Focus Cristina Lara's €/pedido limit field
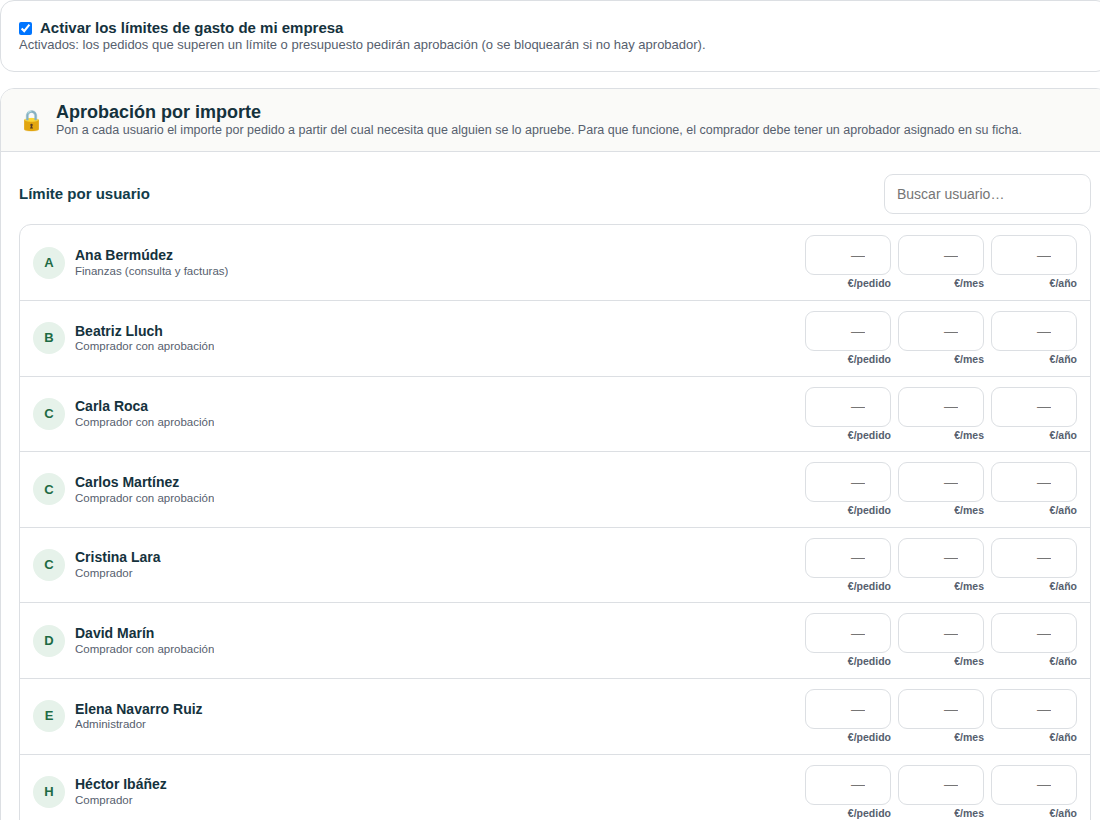The width and height of the screenshot is (1100, 820). pyautogui.click(x=848, y=558)
